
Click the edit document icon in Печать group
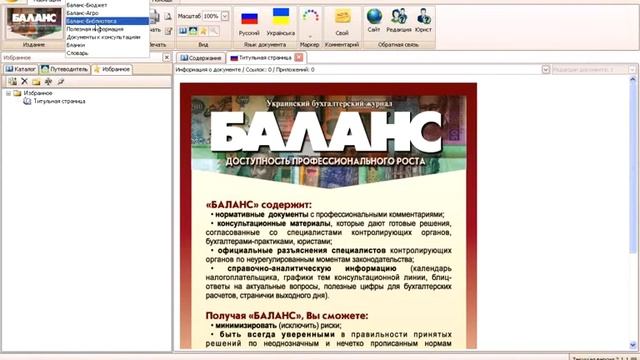168,31
